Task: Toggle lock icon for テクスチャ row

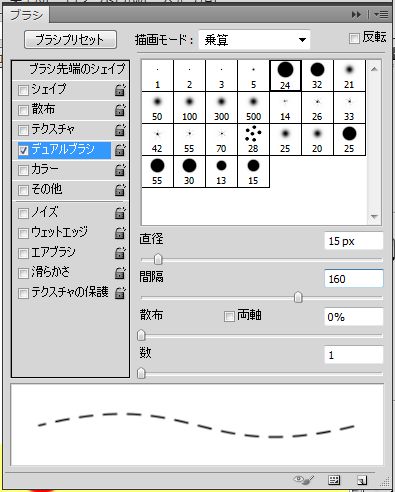Action: point(120,130)
